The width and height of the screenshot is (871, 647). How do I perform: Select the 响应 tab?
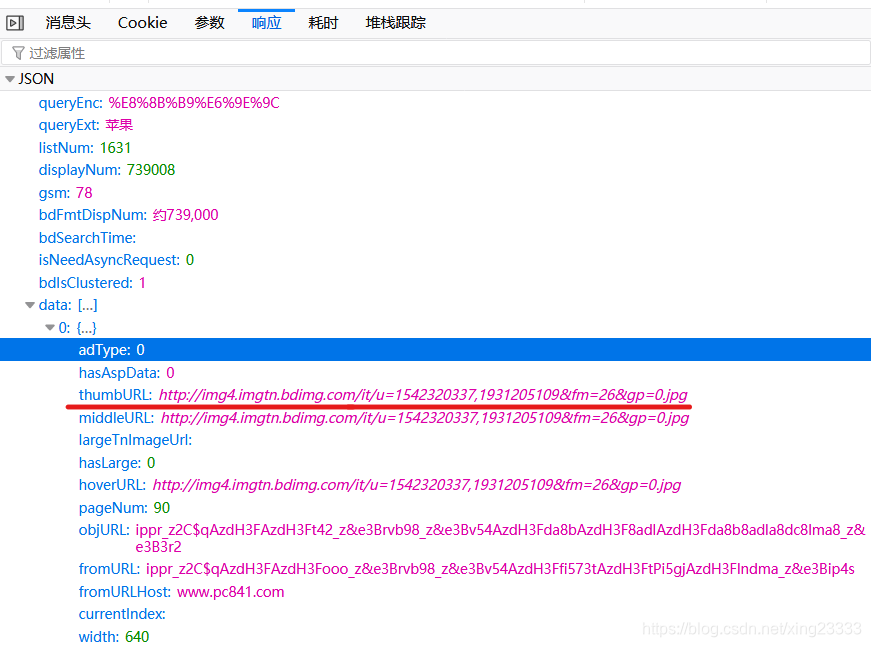[x=266, y=23]
